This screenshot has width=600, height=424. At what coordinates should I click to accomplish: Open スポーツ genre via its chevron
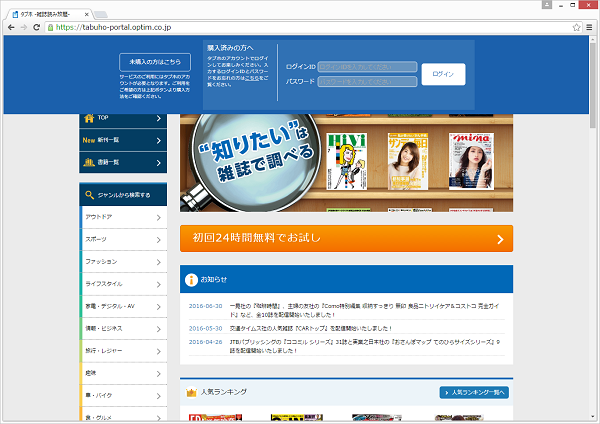(x=158, y=240)
